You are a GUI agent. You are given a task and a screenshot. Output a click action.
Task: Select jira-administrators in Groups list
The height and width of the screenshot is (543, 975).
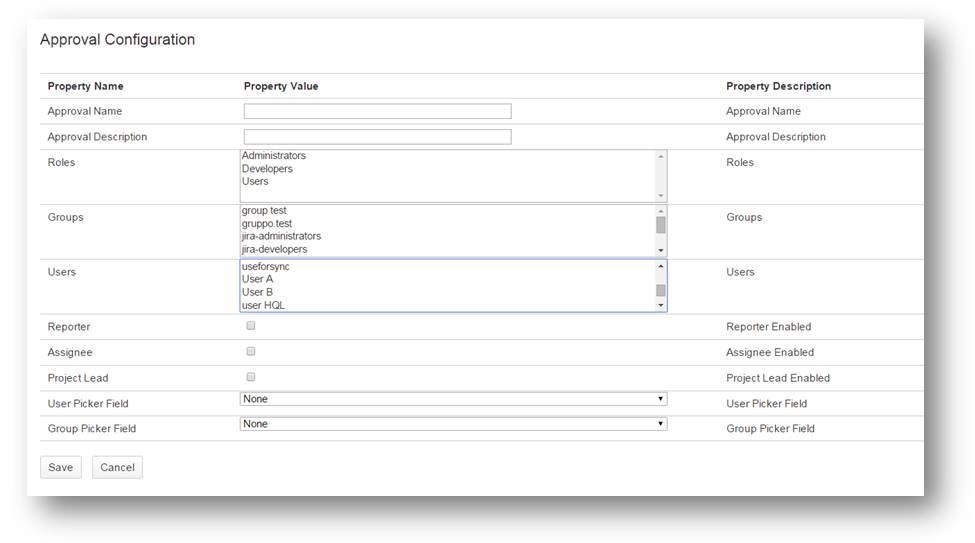(x=281, y=237)
